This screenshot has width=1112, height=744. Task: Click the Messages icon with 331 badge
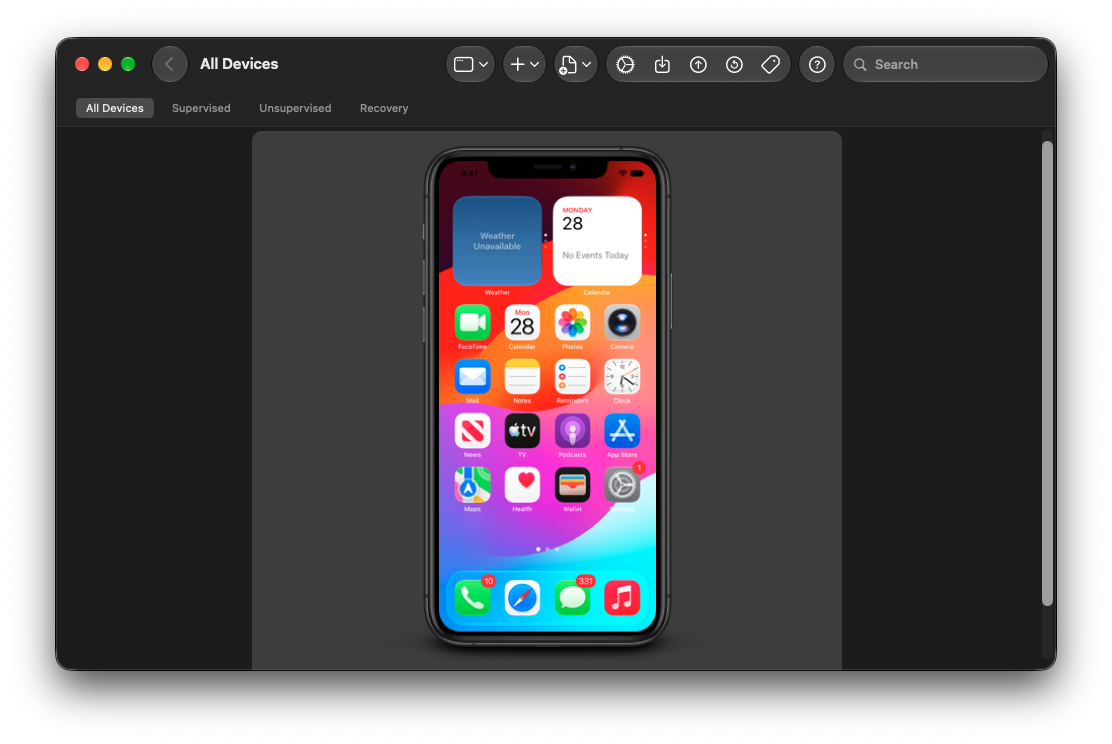[x=572, y=598]
